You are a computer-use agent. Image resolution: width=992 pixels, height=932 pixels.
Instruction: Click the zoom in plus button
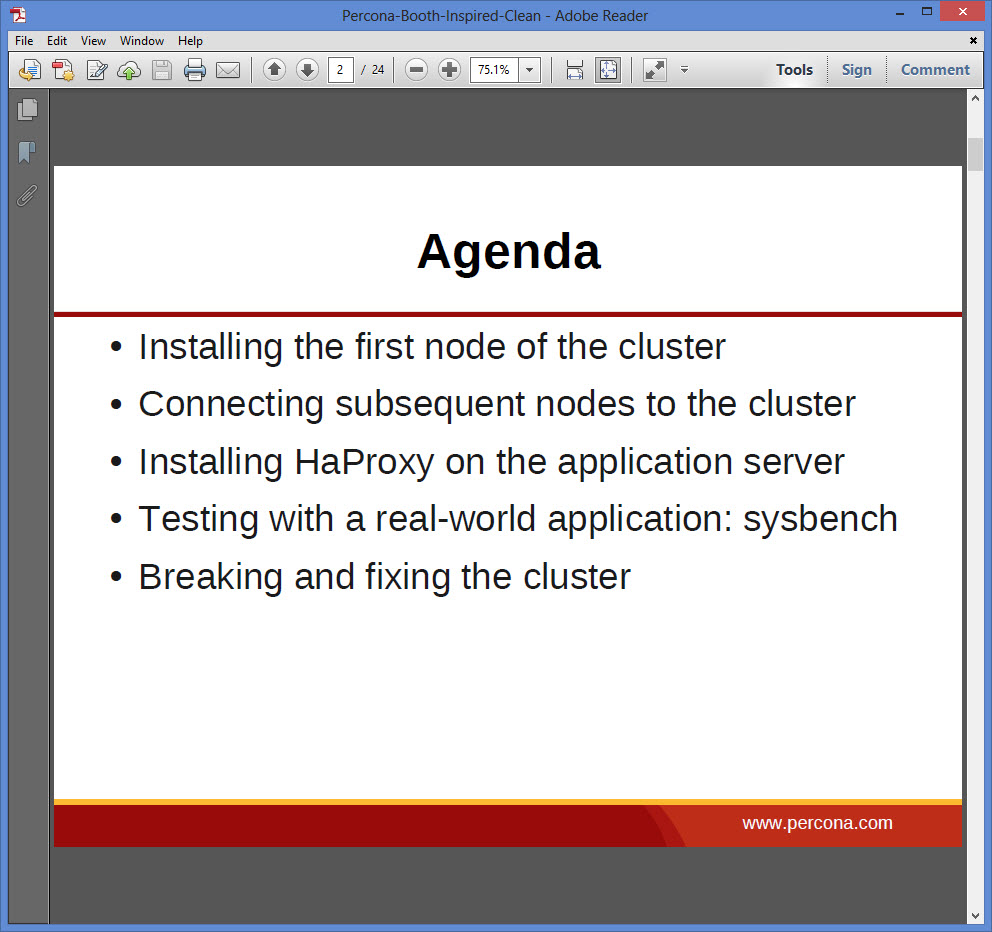(x=449, y=70)
